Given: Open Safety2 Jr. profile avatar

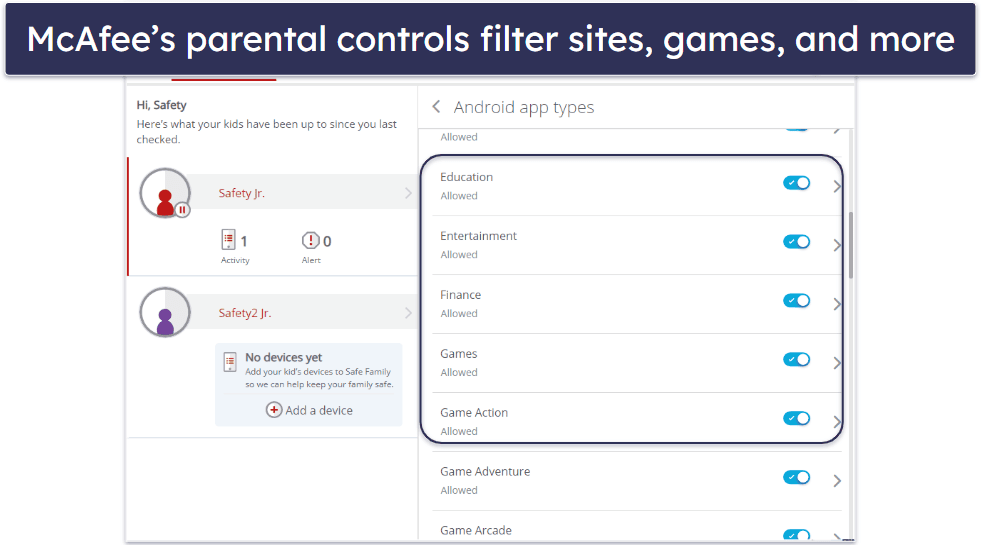Looking at the screenshot, I should [x=165, y=312].
